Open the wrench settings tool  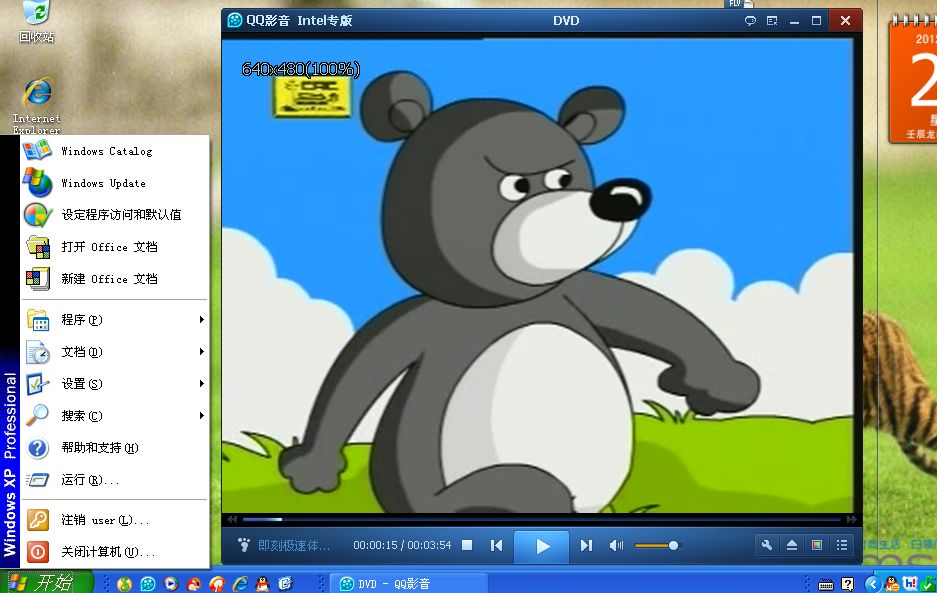[x=767, y=545]
